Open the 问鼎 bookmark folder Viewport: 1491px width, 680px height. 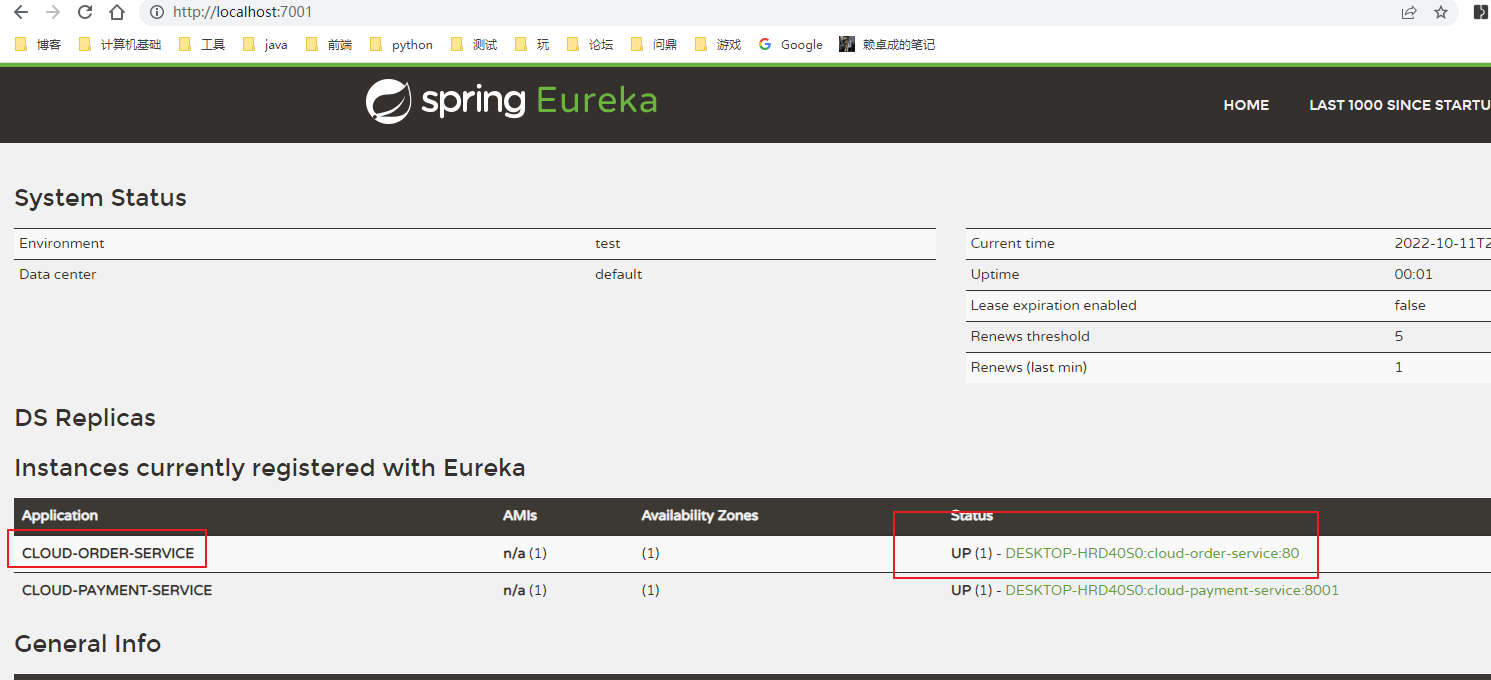(x=654, y=44)
